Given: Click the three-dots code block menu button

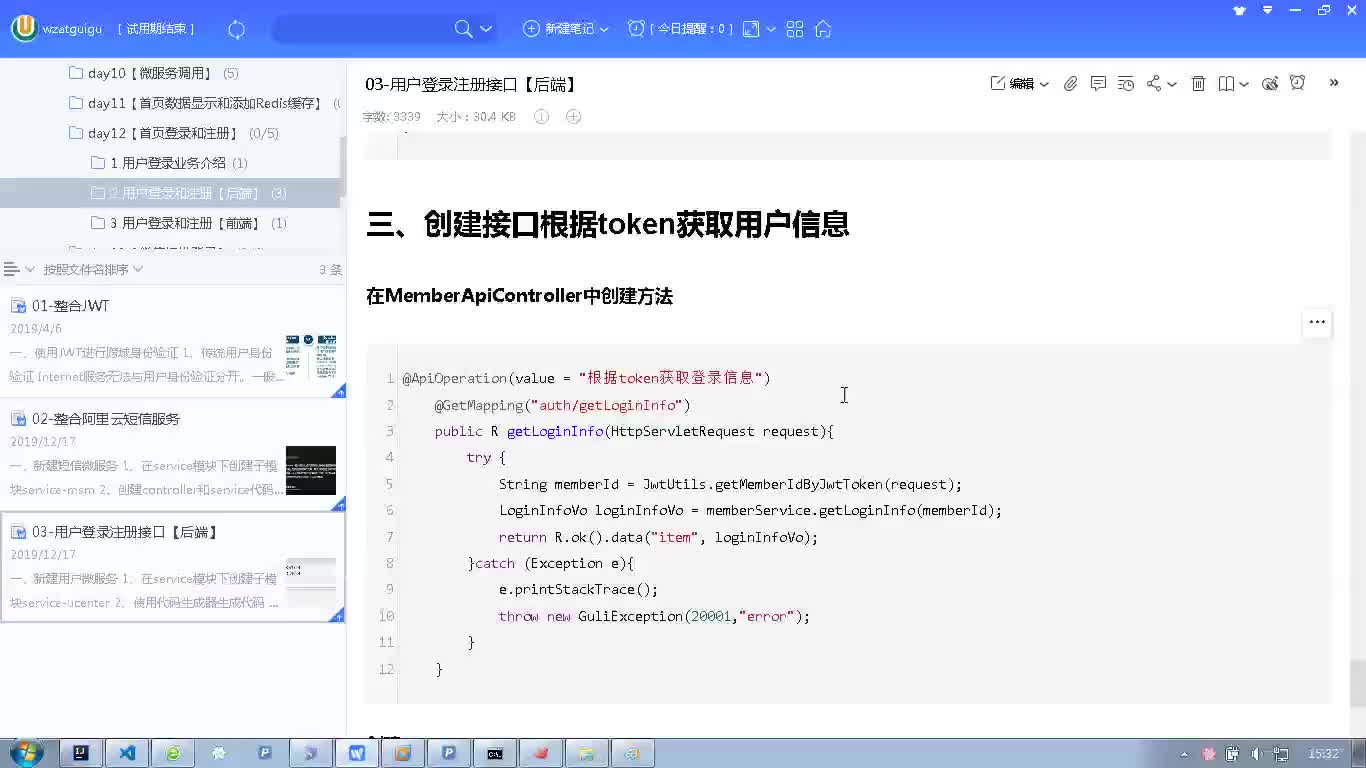Looking at the screenshot, I should click(1317, 322).
